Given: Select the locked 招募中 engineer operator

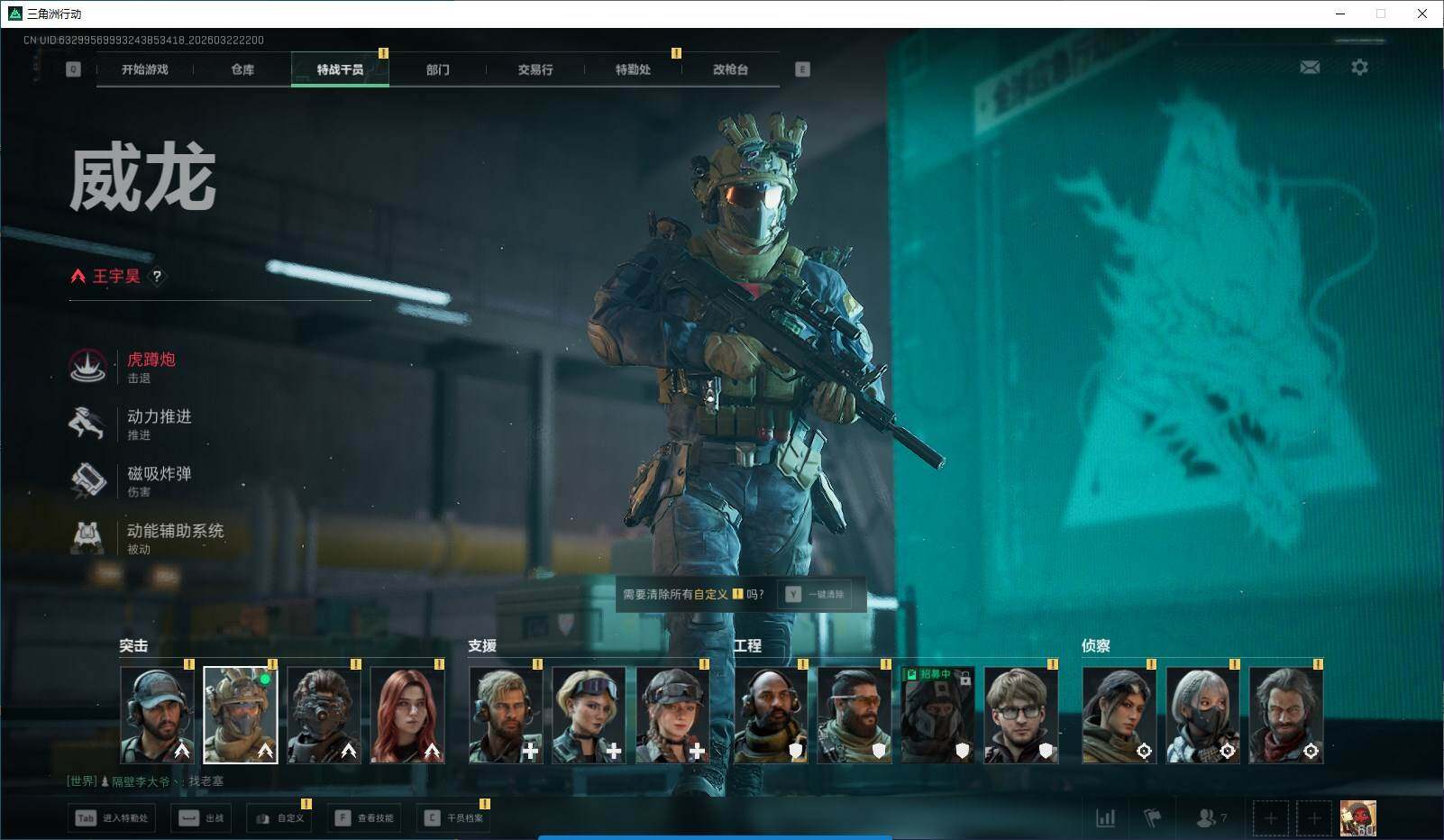Looking at the screenshot, I should pyautogui.click(x=937, y=716).
